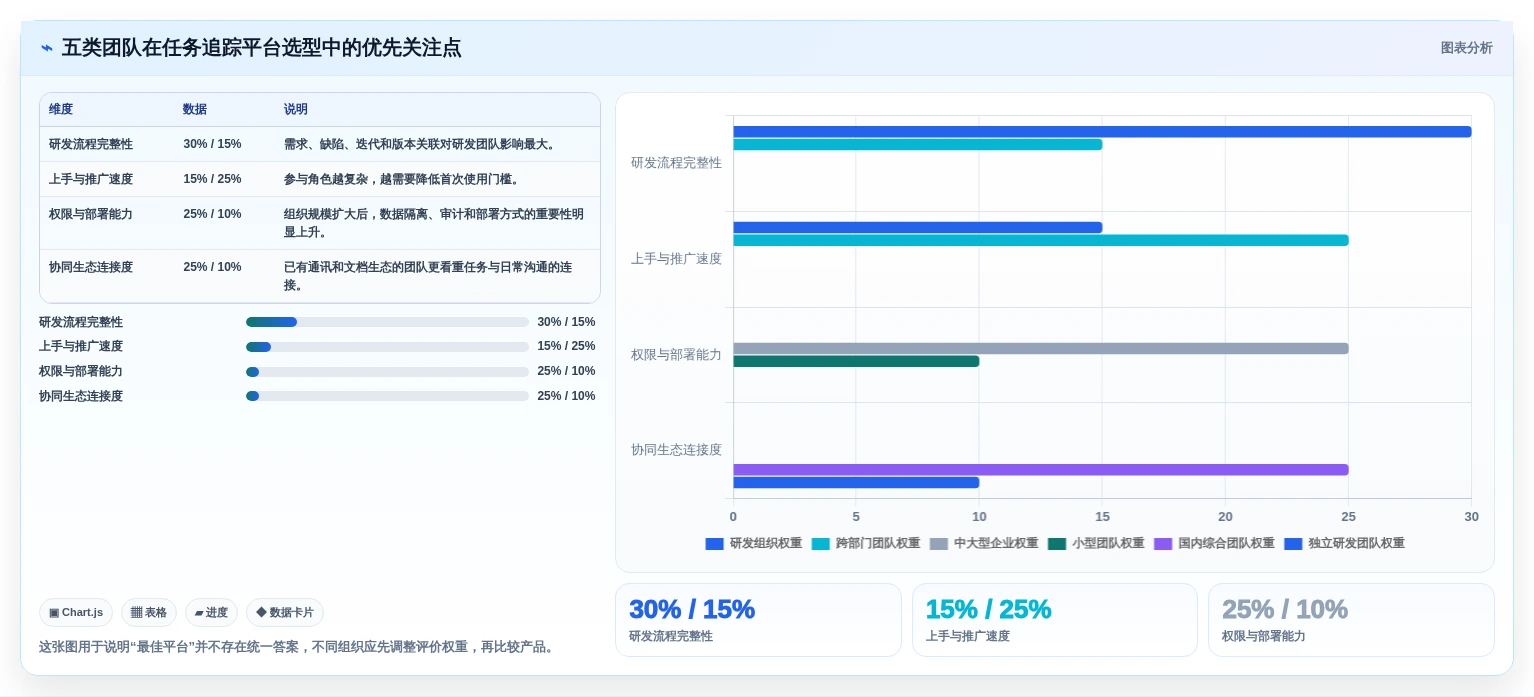Click the 协同生态连接度 progress bar
The image size is (1534, 697).
pos(387,396)
